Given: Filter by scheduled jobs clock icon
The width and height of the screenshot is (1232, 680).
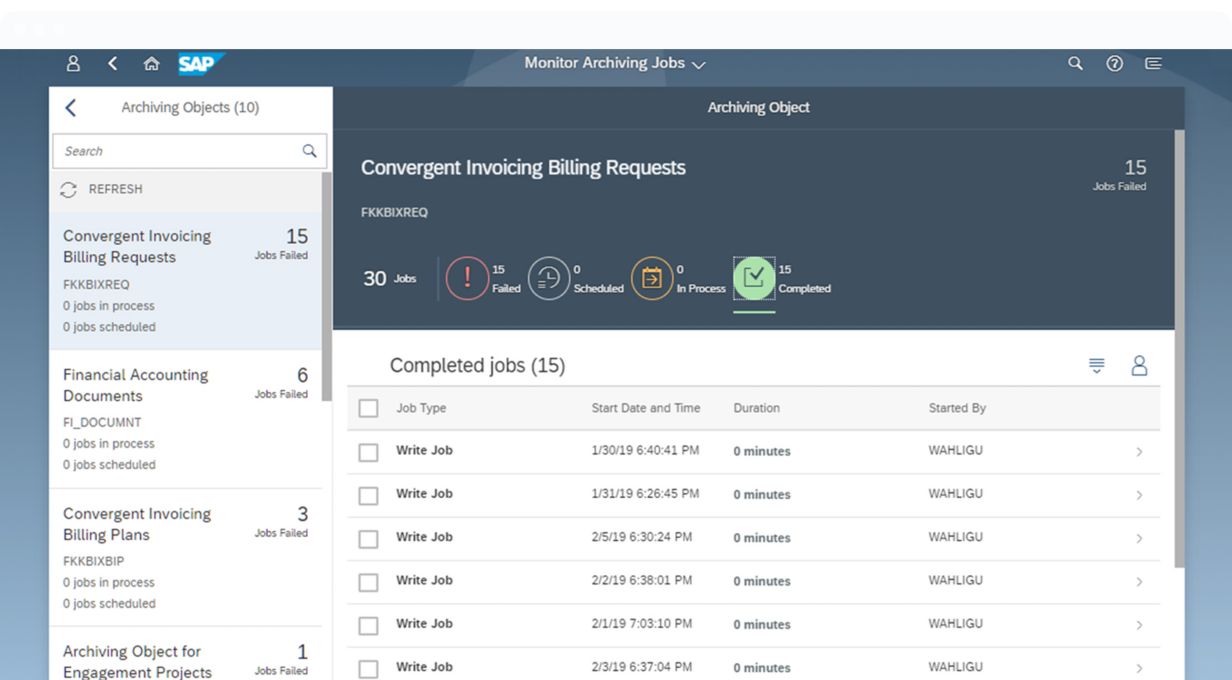Looking at the screenshot, I should (x=548, y=278).
